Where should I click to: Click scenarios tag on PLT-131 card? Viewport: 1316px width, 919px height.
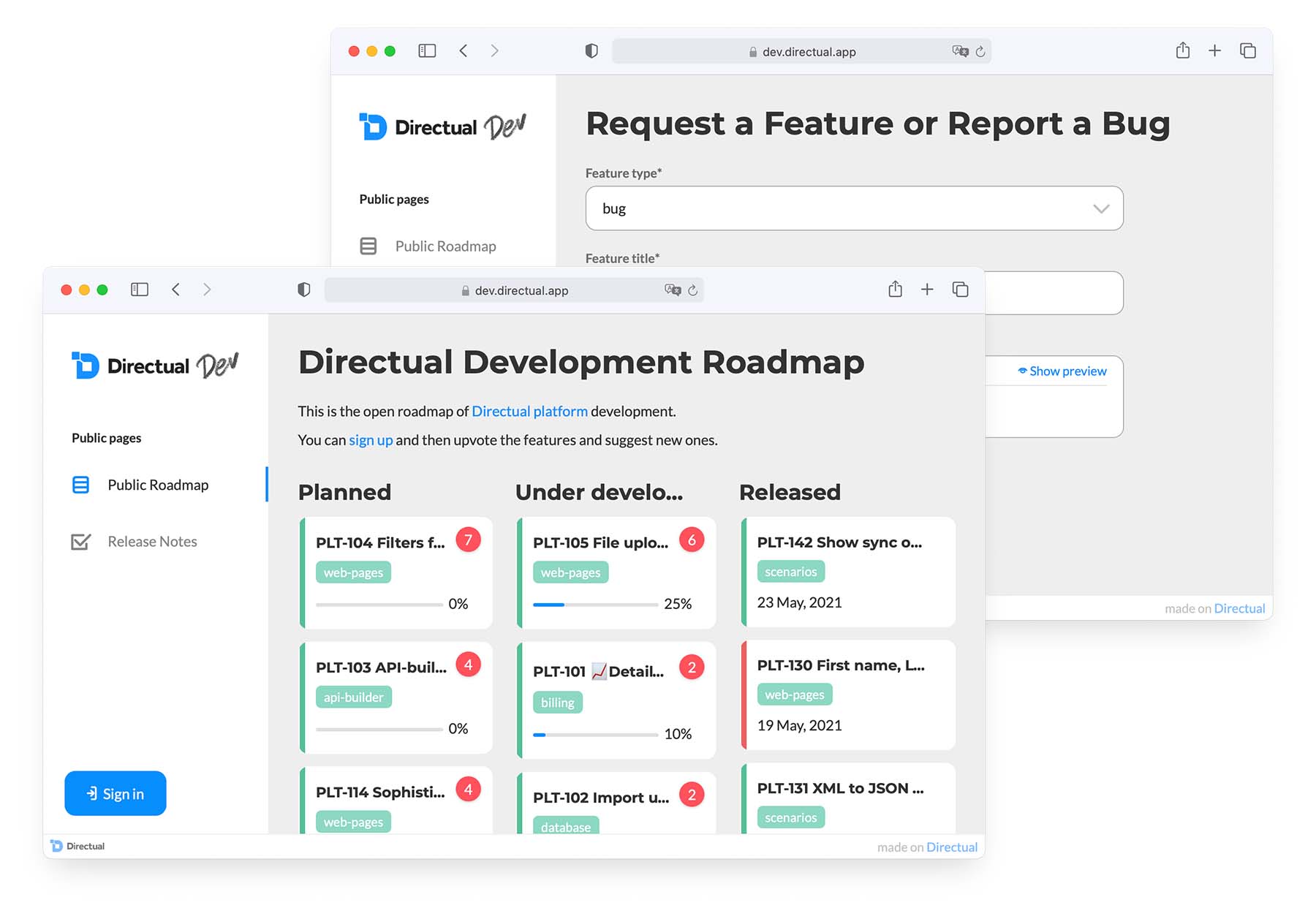[791, 817]
